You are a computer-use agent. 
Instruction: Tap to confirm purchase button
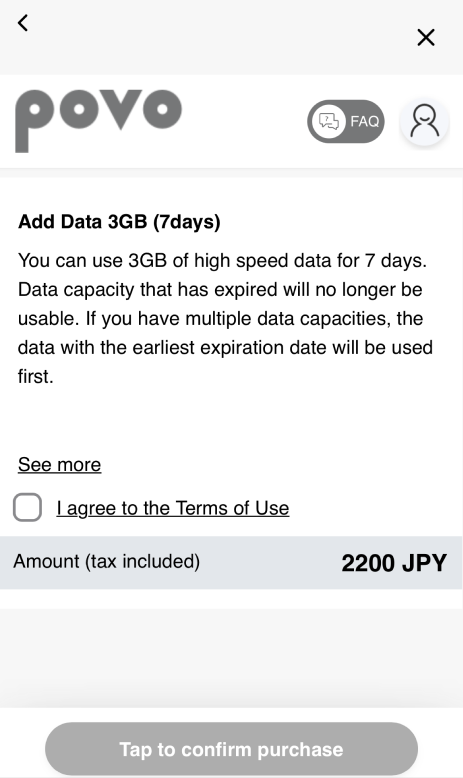click(231, 749)
